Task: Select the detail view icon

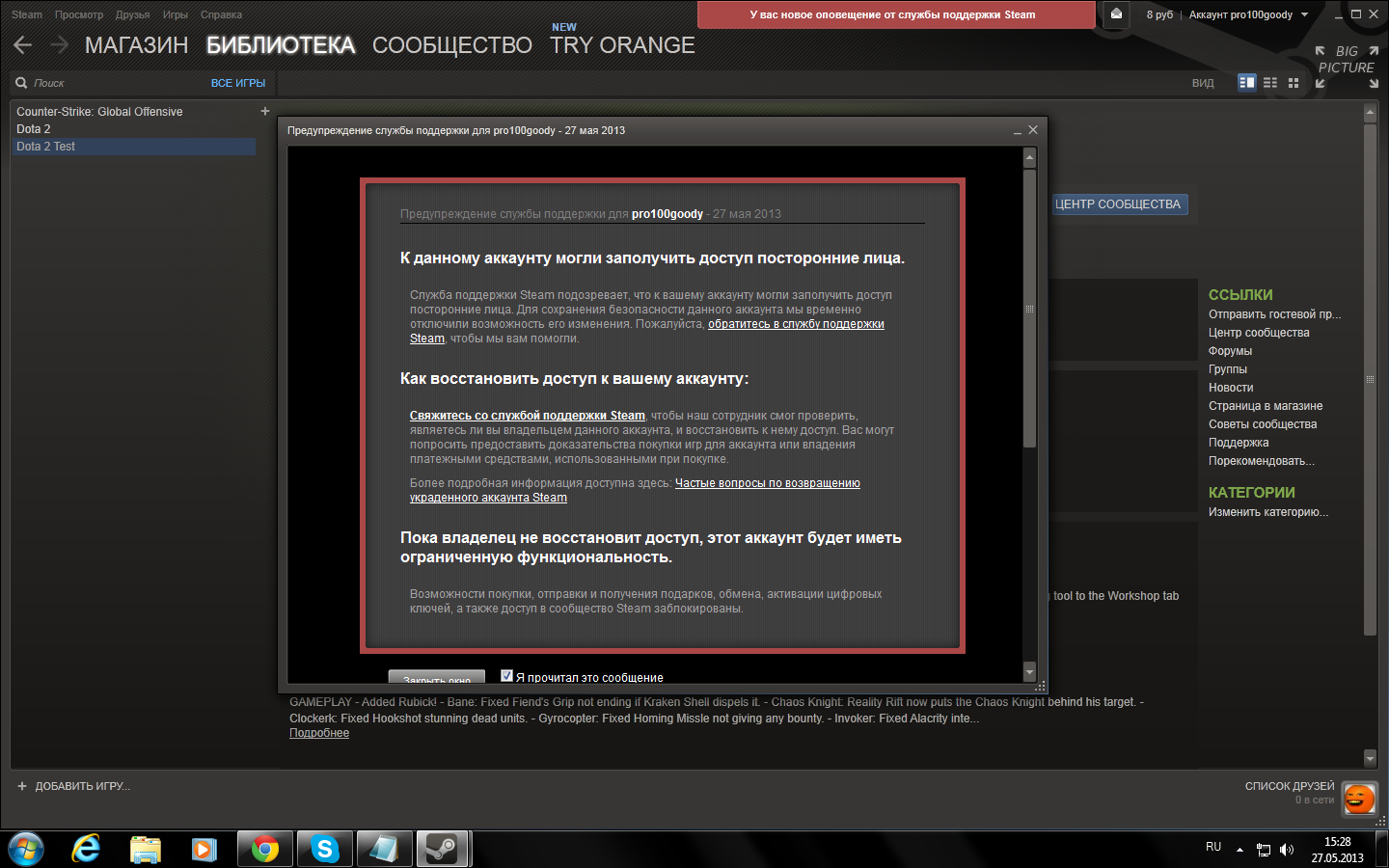Action: coord(1247,83)
